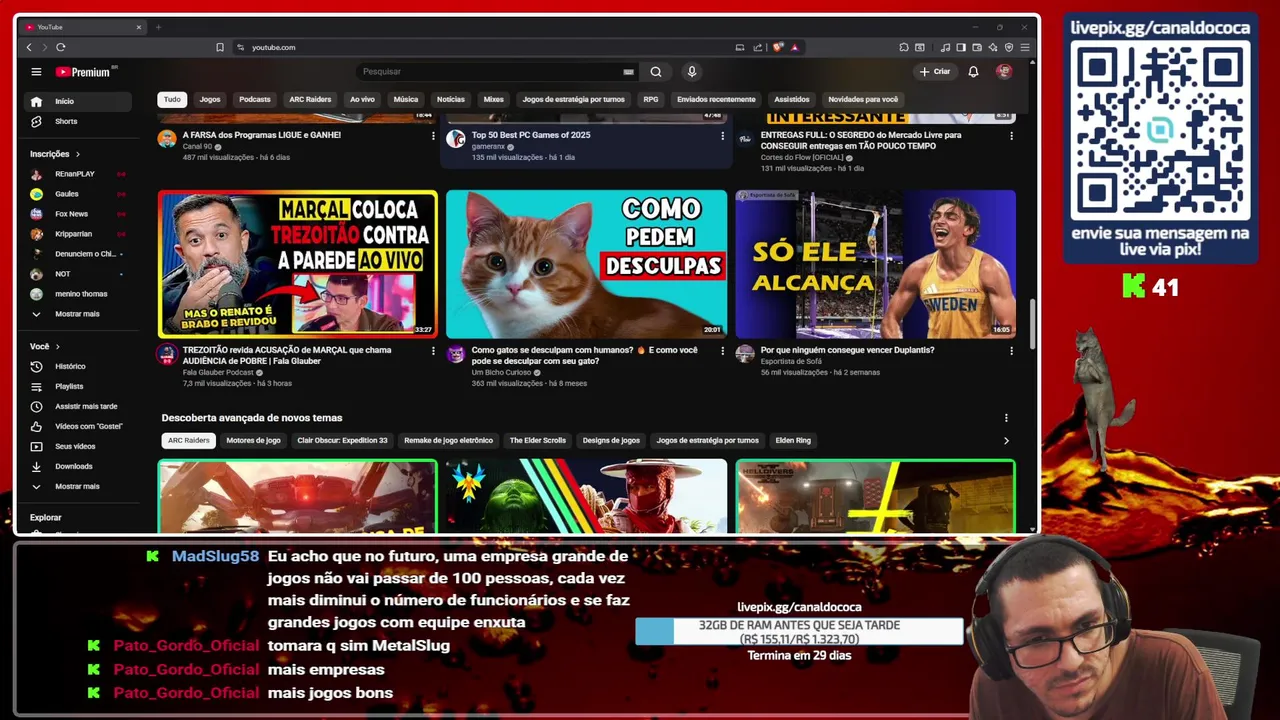This screenshot has height=720, width=1280.
Task: Open the on-screen keyboard icon in search box
Action: (628, 72)
